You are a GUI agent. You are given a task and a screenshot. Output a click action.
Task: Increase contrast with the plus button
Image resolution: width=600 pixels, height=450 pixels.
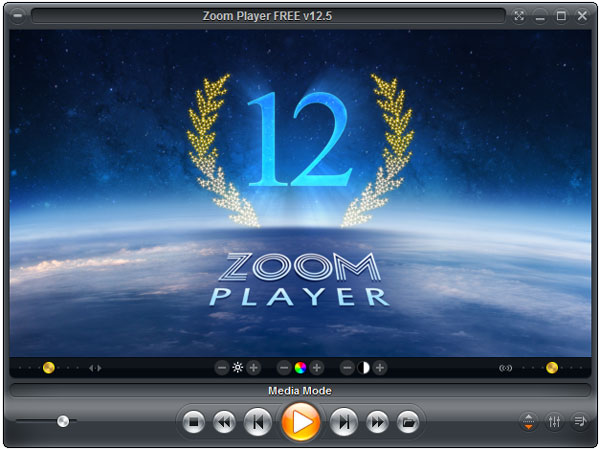[x=380, y=368]
